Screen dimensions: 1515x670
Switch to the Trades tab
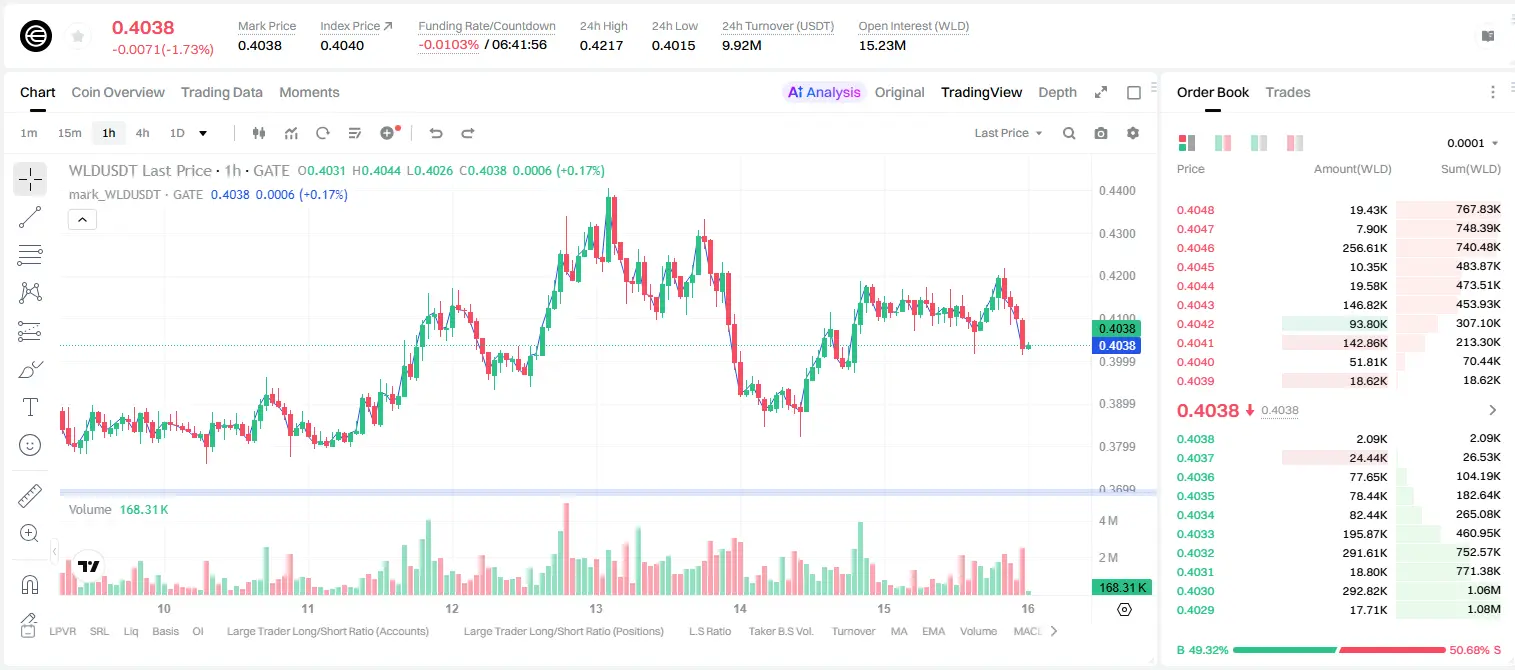[x=1287, y=92]
